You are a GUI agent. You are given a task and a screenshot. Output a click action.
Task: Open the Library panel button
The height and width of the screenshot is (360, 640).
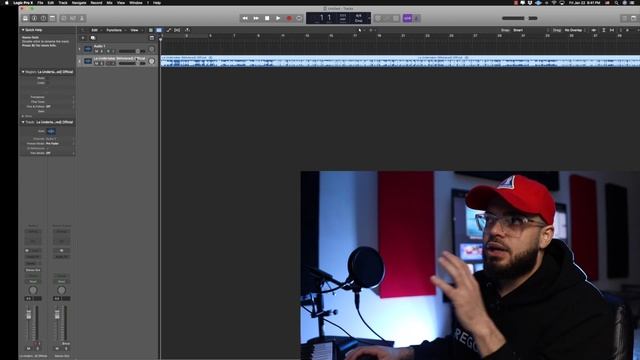(25, 18)
